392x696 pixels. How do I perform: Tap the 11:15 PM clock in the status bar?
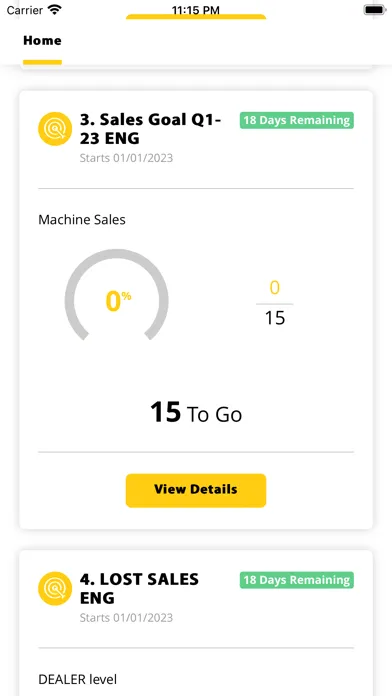point(196,10)
